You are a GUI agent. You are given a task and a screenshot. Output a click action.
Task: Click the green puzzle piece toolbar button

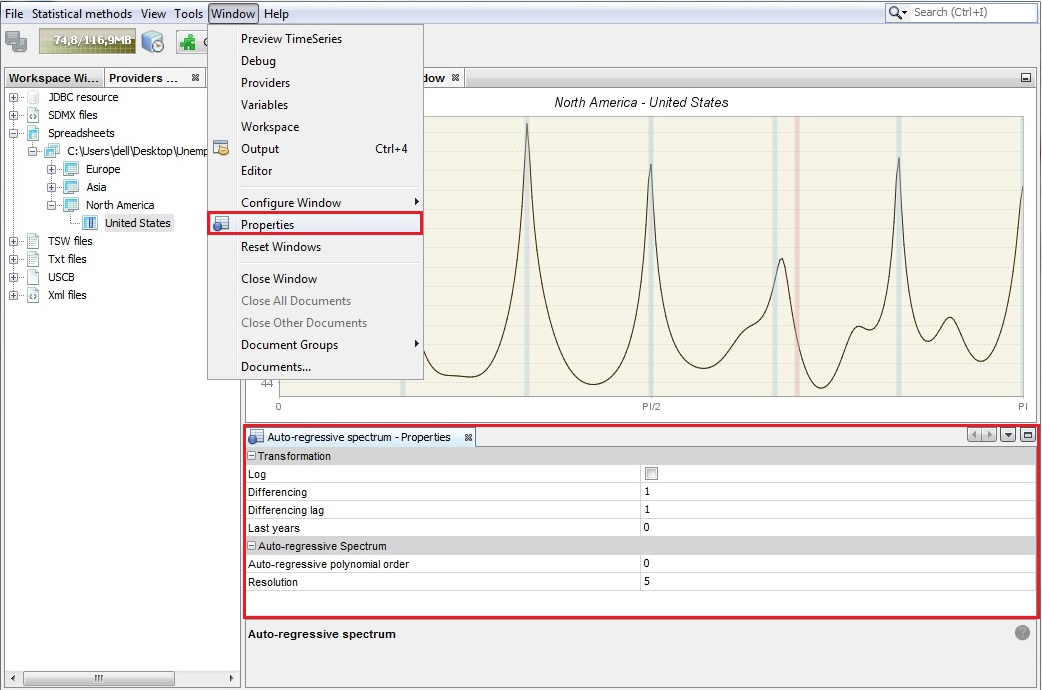(188, 41)
